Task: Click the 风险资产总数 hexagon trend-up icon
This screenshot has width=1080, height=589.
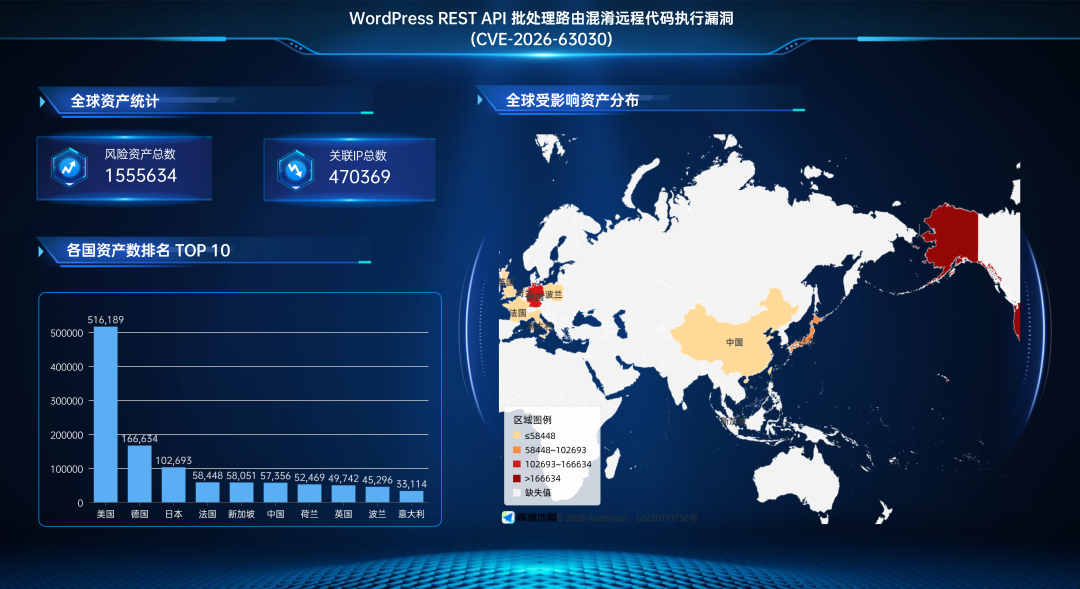Action: 69,167
